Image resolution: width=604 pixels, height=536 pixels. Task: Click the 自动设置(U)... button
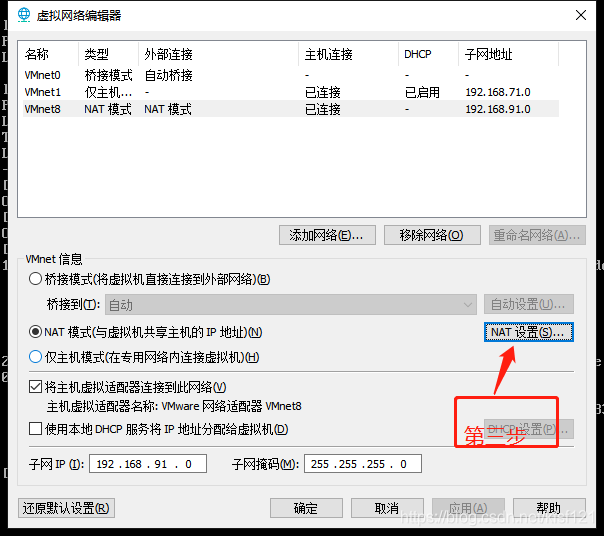[x=528, y=305]
